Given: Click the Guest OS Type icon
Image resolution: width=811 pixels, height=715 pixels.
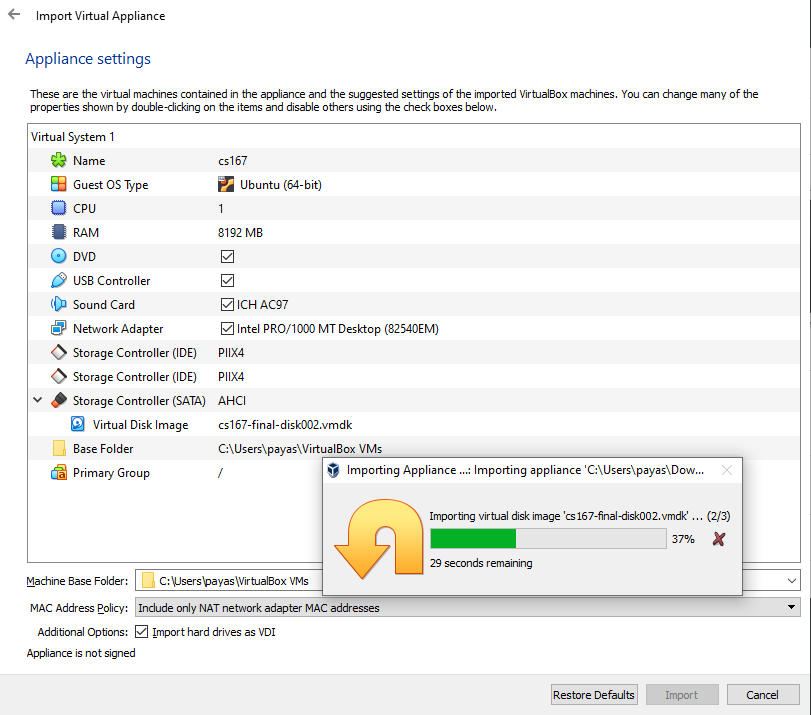Looking at the screenshot, I should (x=58, y=184).
